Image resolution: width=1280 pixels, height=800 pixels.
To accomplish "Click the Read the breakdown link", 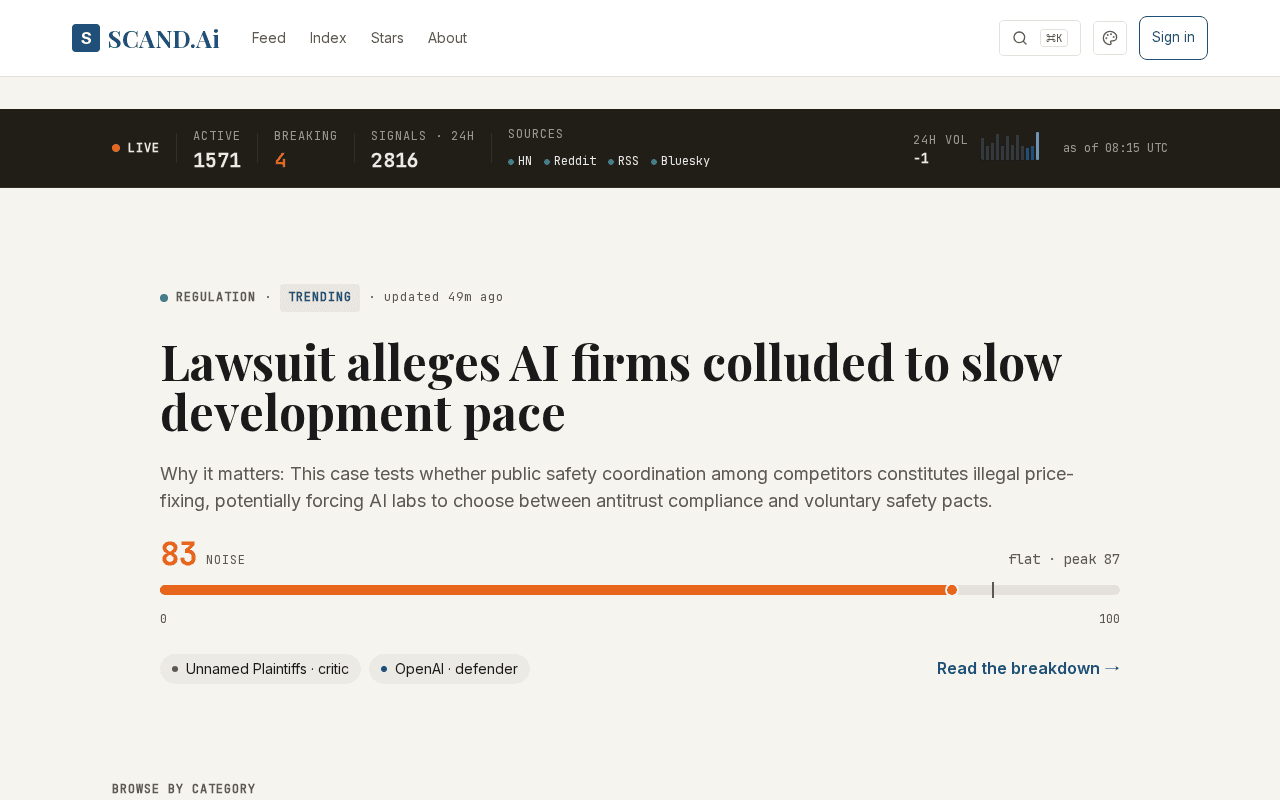I will [1028, 668].
